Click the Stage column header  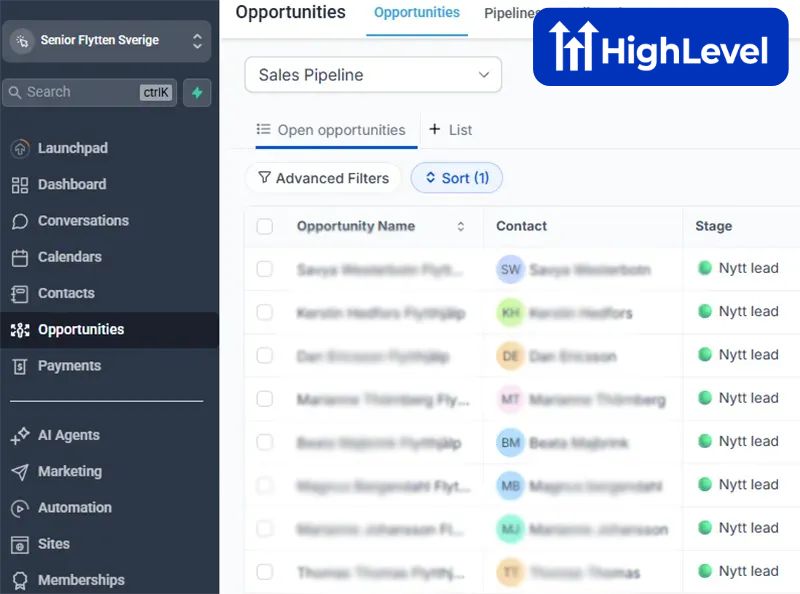pos(713,226)
